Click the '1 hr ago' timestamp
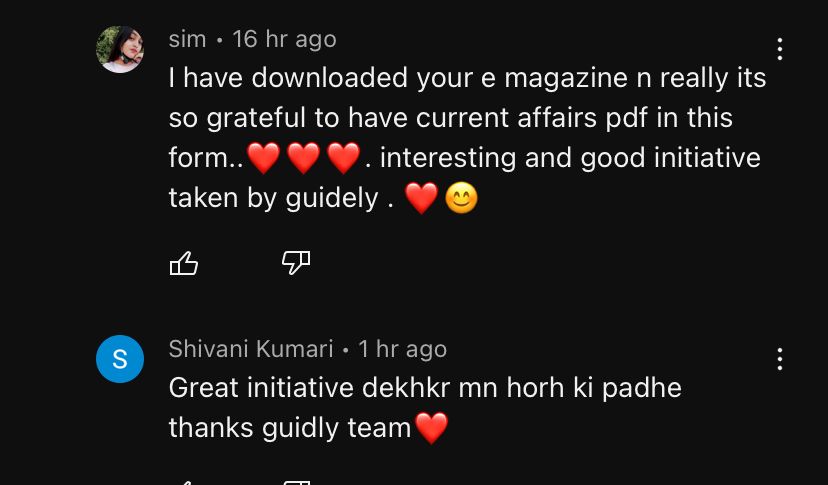Image resolution: width=828 pixels, height=485 pixels. point(402,349)
